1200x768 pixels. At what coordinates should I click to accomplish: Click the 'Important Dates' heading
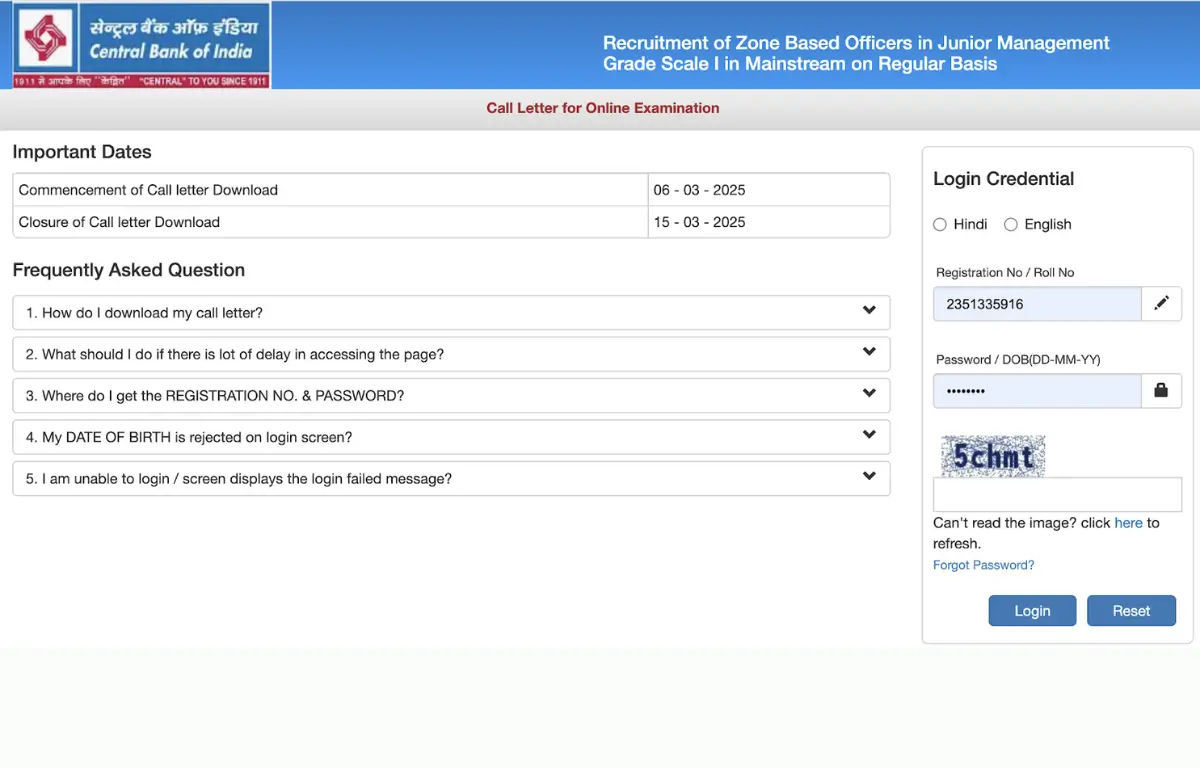coord(82,152)
